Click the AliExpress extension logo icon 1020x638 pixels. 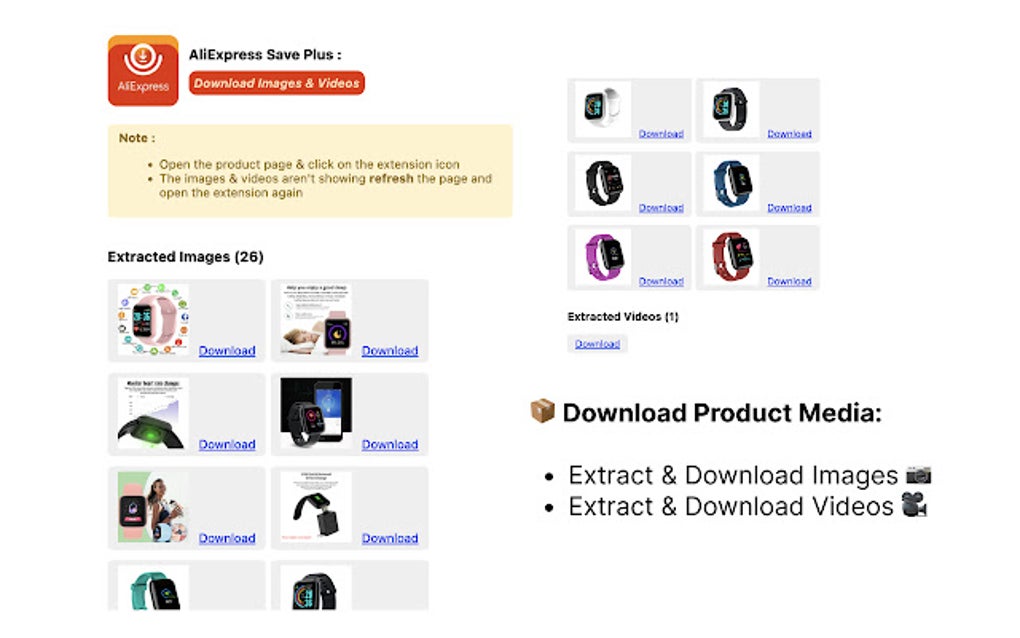(143, 69)
